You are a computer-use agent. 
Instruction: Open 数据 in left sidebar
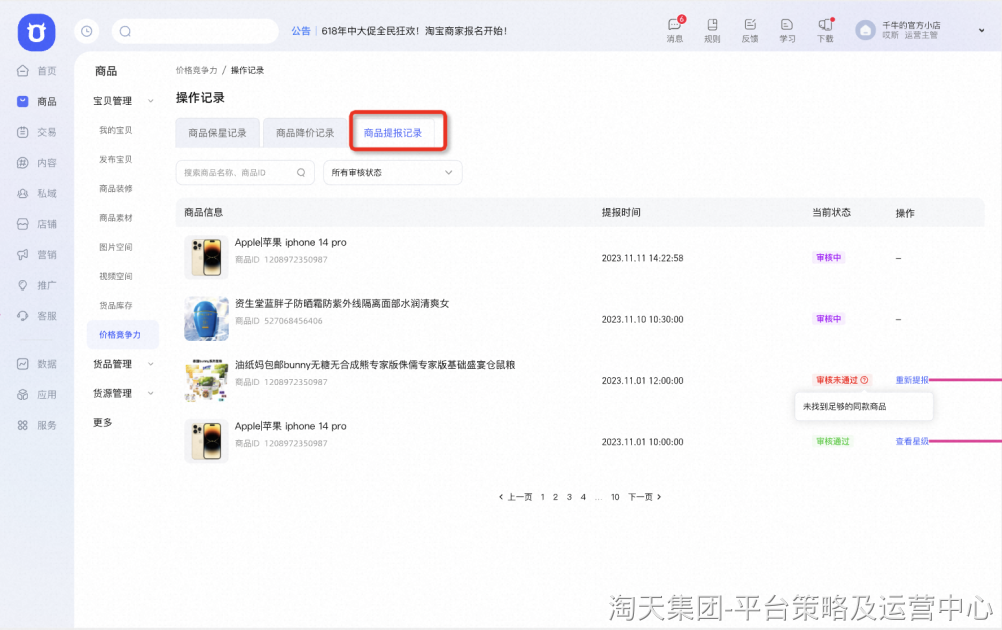[36, 364]
